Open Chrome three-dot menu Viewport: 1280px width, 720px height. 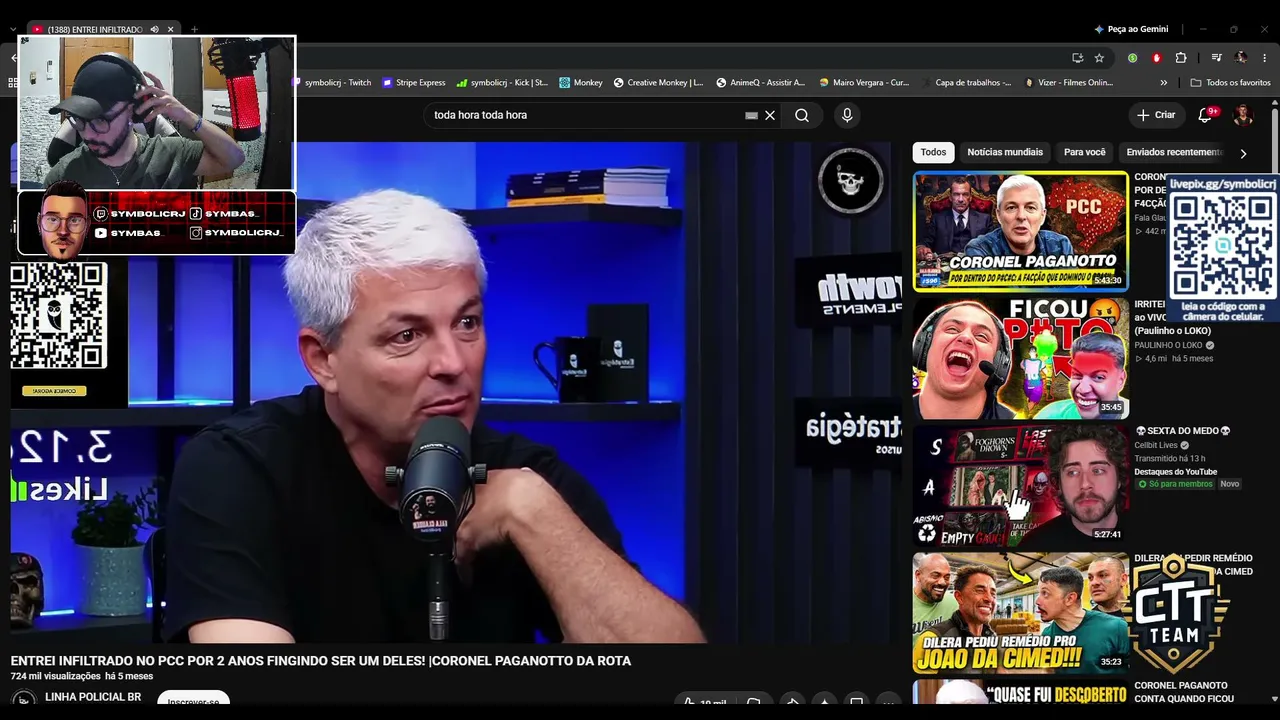click(1265, 58)
